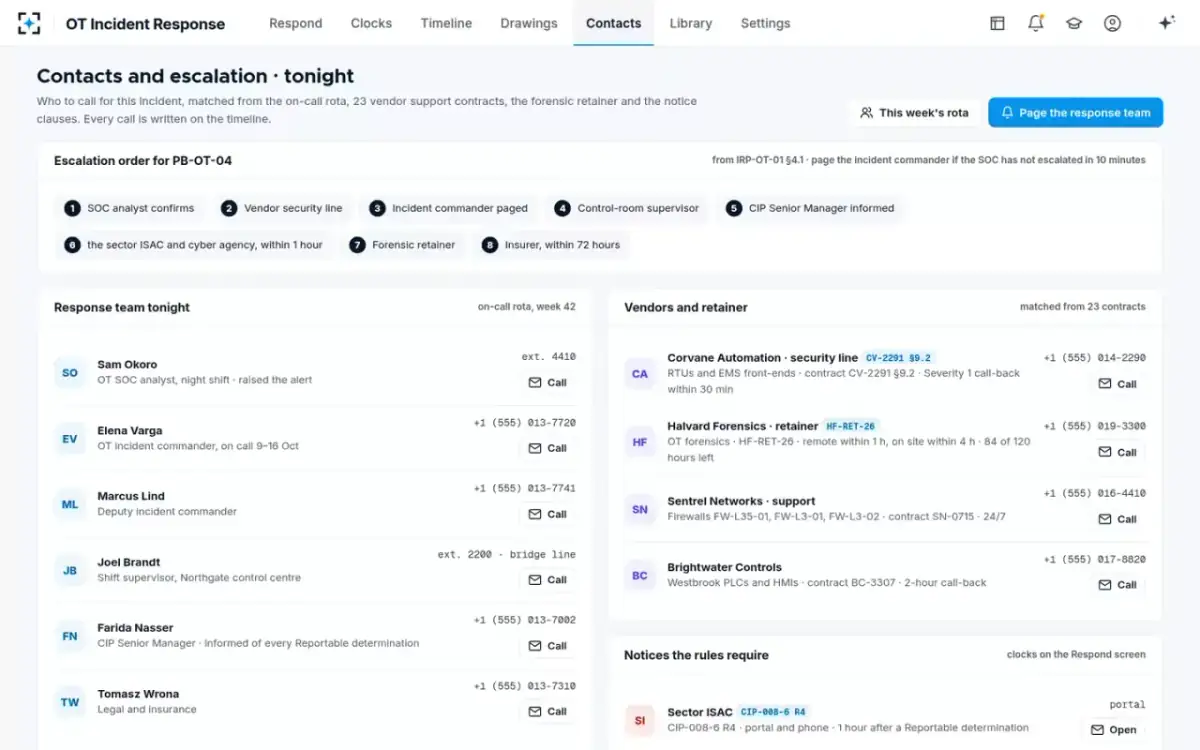Select step 4 Control-room supervisor
Viewport: 1200px width, 750px height.
(627, 208)
